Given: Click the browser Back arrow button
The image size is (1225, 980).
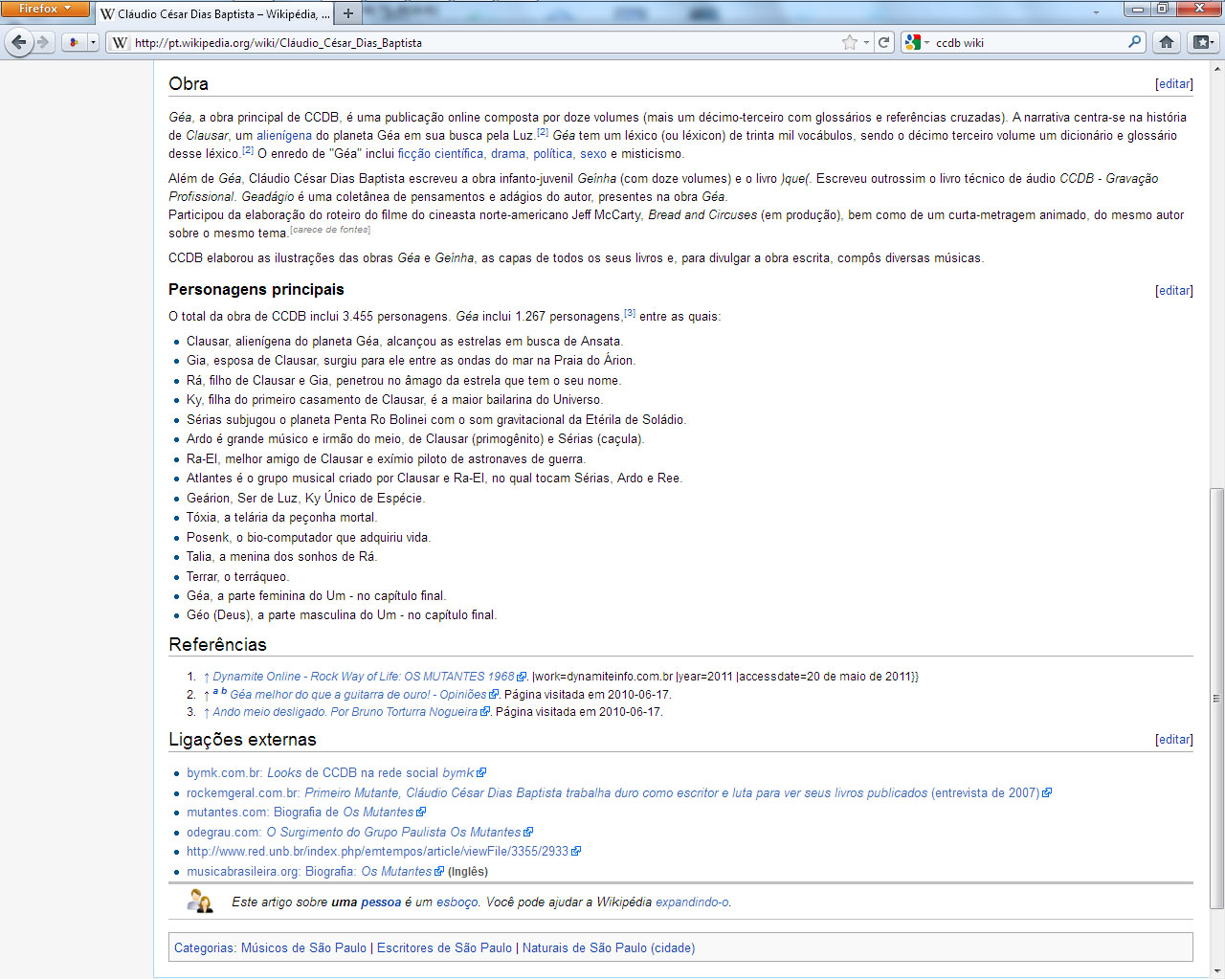Looking at the screenshot, I should 18,42.
